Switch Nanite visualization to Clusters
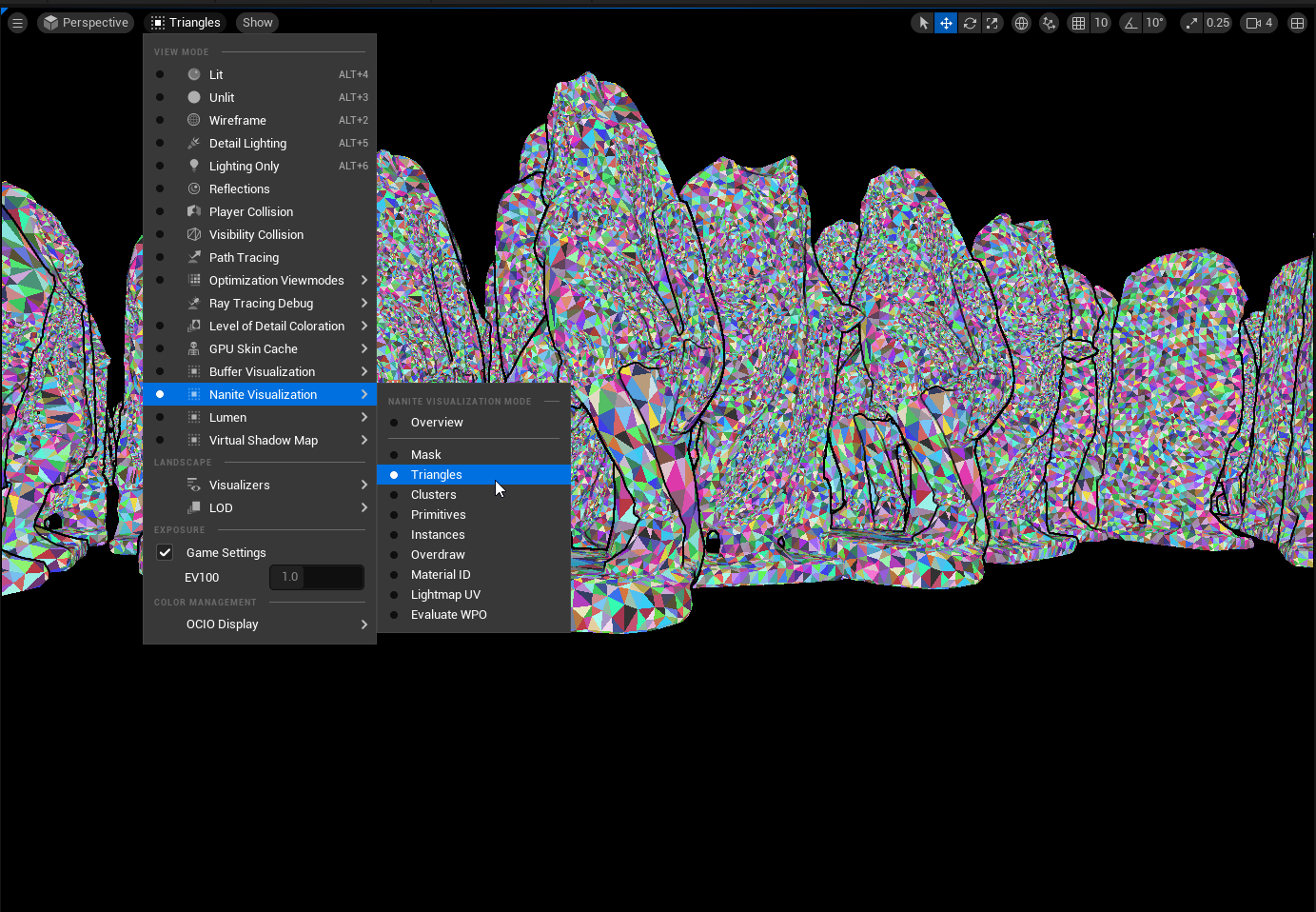 coord(435,494)
